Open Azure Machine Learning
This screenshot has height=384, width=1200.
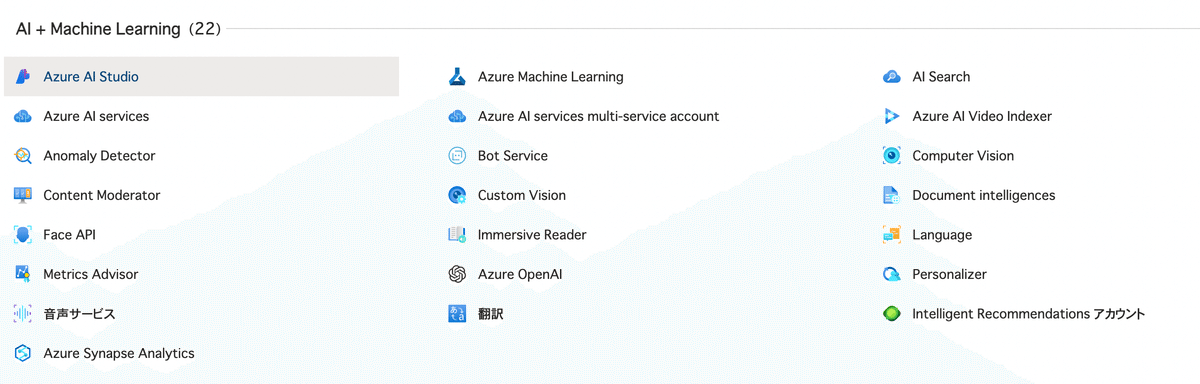551,77
